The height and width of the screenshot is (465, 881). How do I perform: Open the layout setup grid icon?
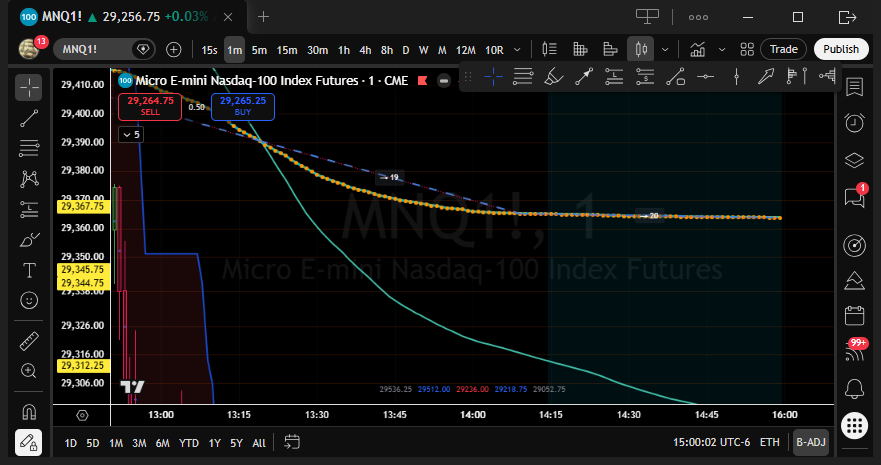[747, 49]
